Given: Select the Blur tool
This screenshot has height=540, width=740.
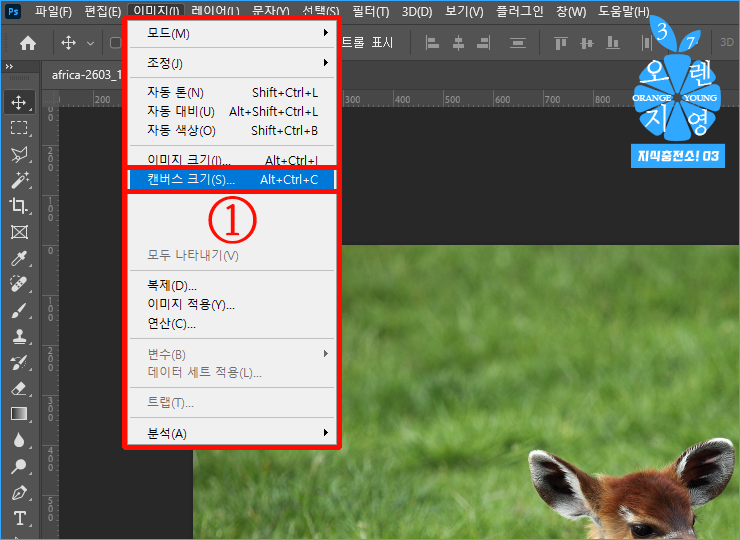Looking at the screenshot, I should [19, 440].
